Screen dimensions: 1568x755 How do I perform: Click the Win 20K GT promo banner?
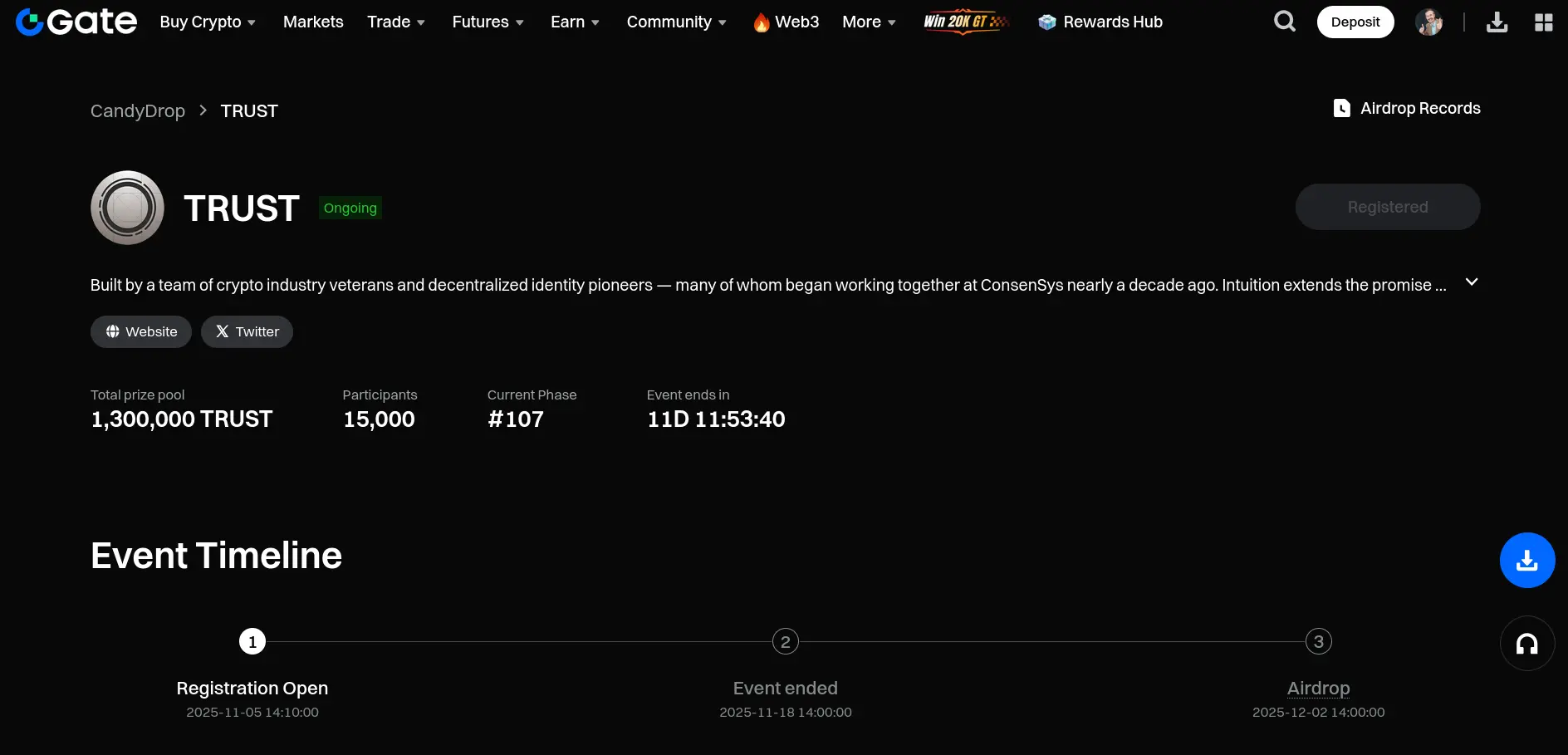point(967,22)
